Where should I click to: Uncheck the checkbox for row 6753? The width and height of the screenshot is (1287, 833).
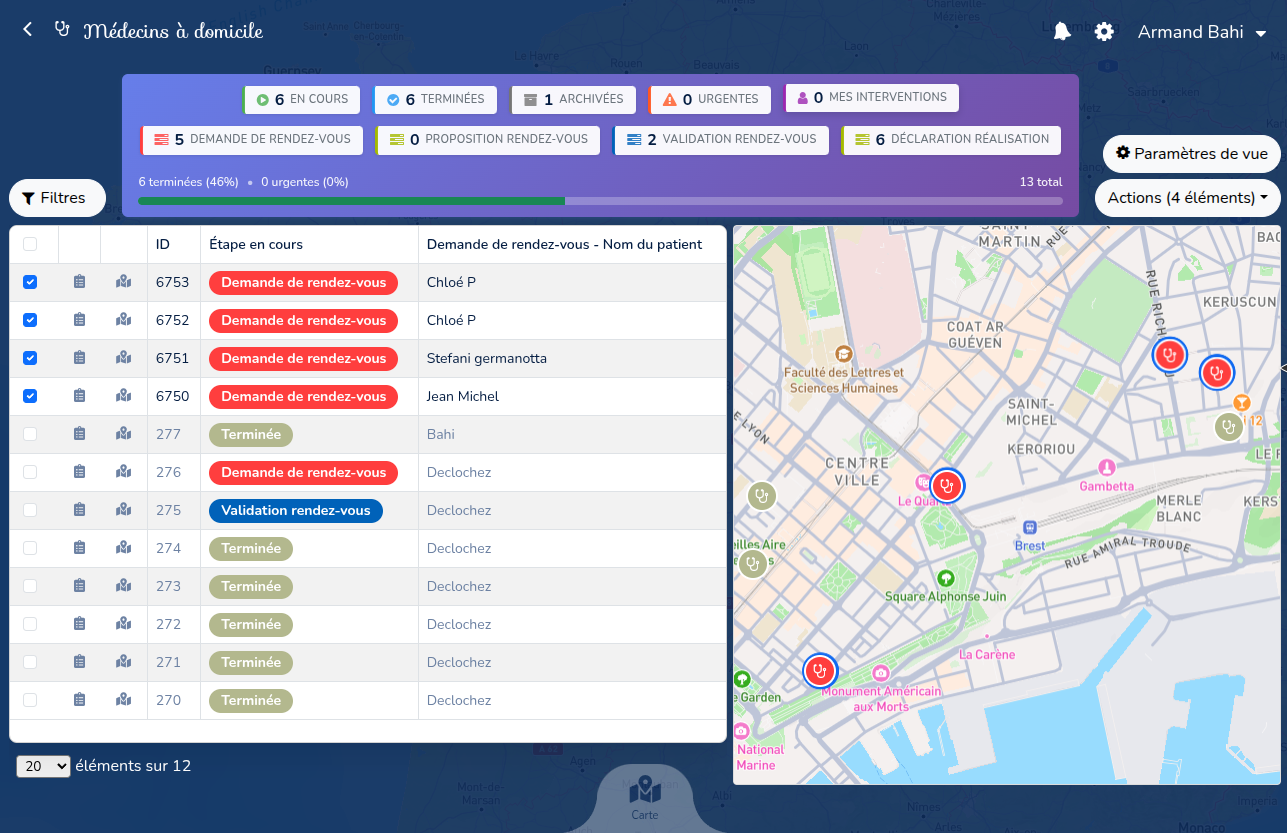pos(30,282)
